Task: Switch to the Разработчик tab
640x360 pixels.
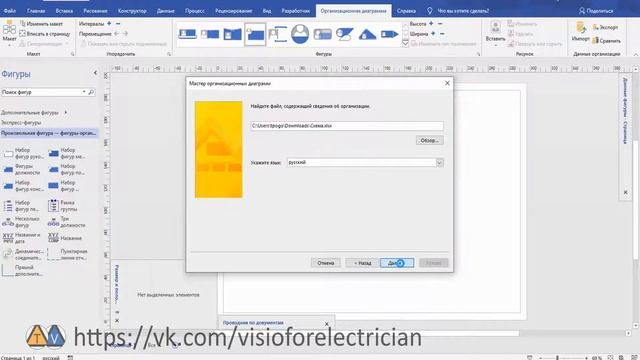Action: pyautogui.click(x=296, y=11)
